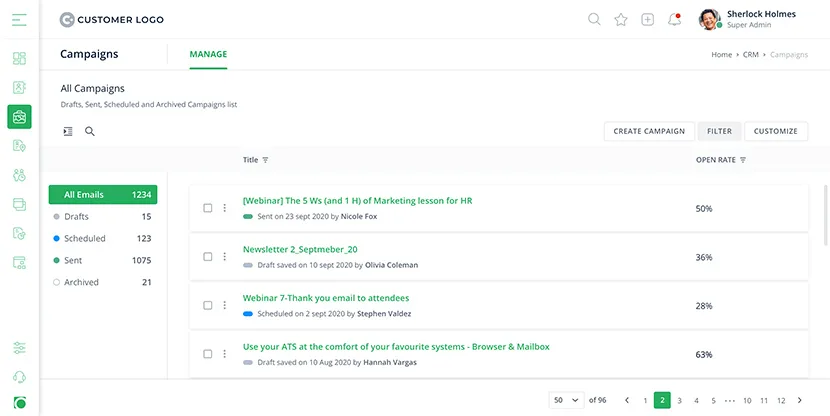Select the Archived filter
The width and height of the screenshot is (830, 416).
point(103,282)
